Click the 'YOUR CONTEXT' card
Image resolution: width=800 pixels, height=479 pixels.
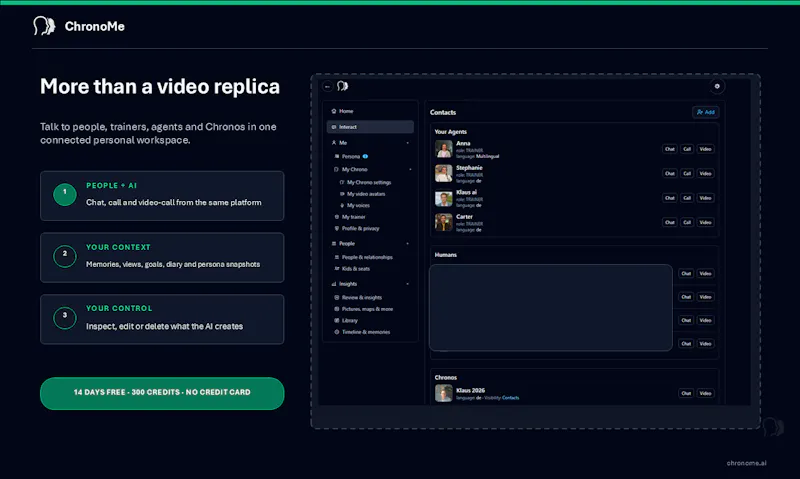(162, 258)
